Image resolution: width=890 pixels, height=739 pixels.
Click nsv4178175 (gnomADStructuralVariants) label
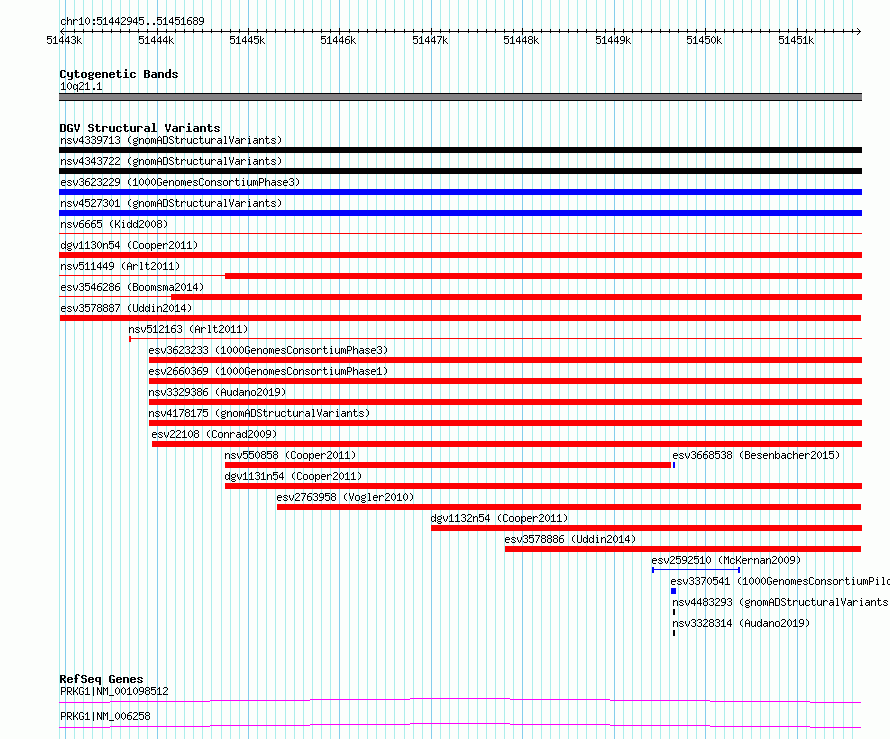tap(259, 413)
